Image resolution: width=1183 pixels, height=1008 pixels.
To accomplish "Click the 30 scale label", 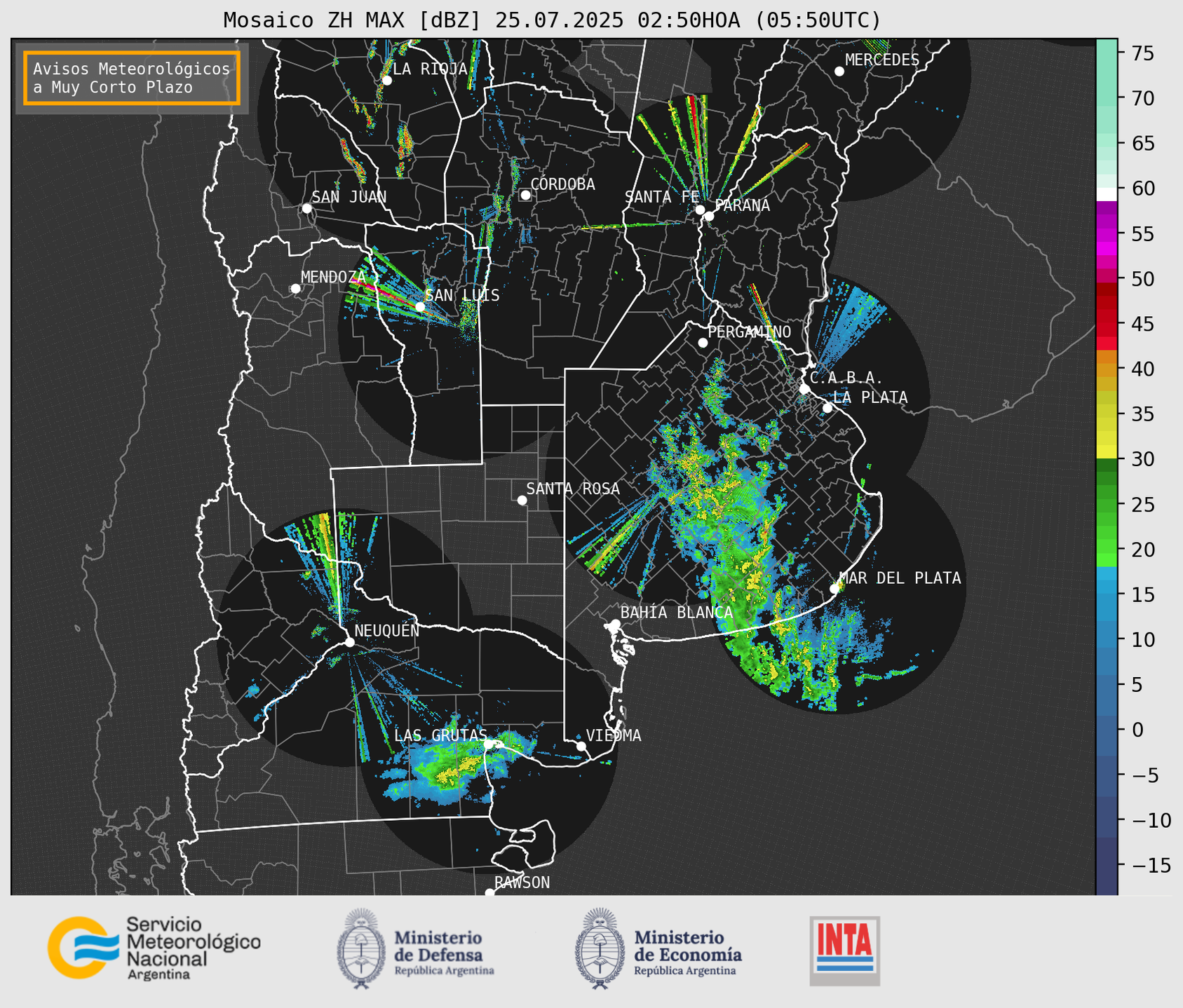I will [x=1144, y=459].
